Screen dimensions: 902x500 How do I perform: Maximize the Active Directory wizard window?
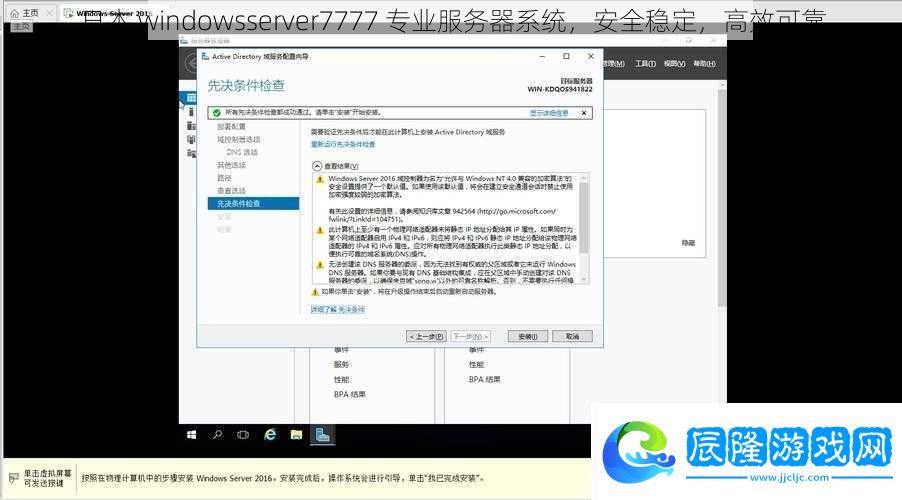[566, 56]
